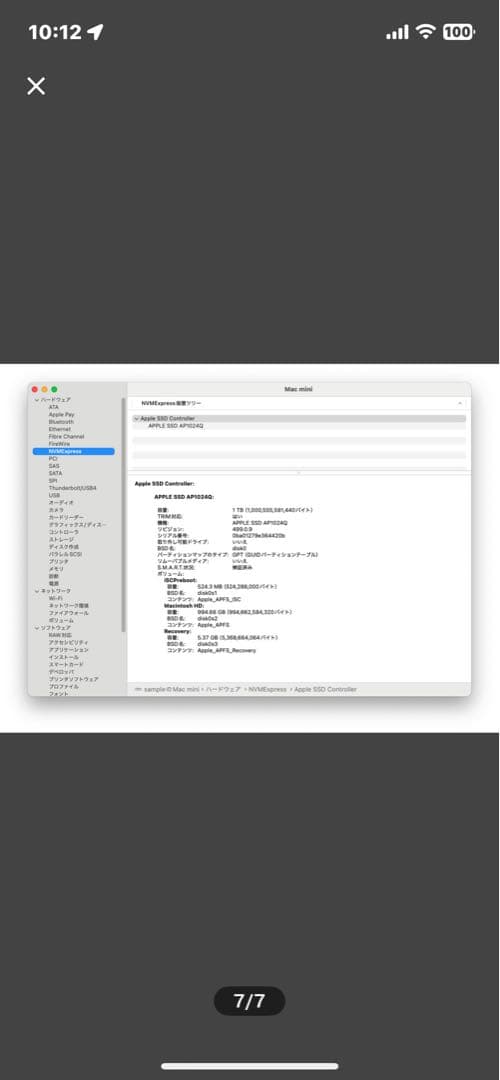Select プリンタソフトウェア in the sidebar
The image size is (500, 1080).
pyautogui.click(x=73, y=679)
